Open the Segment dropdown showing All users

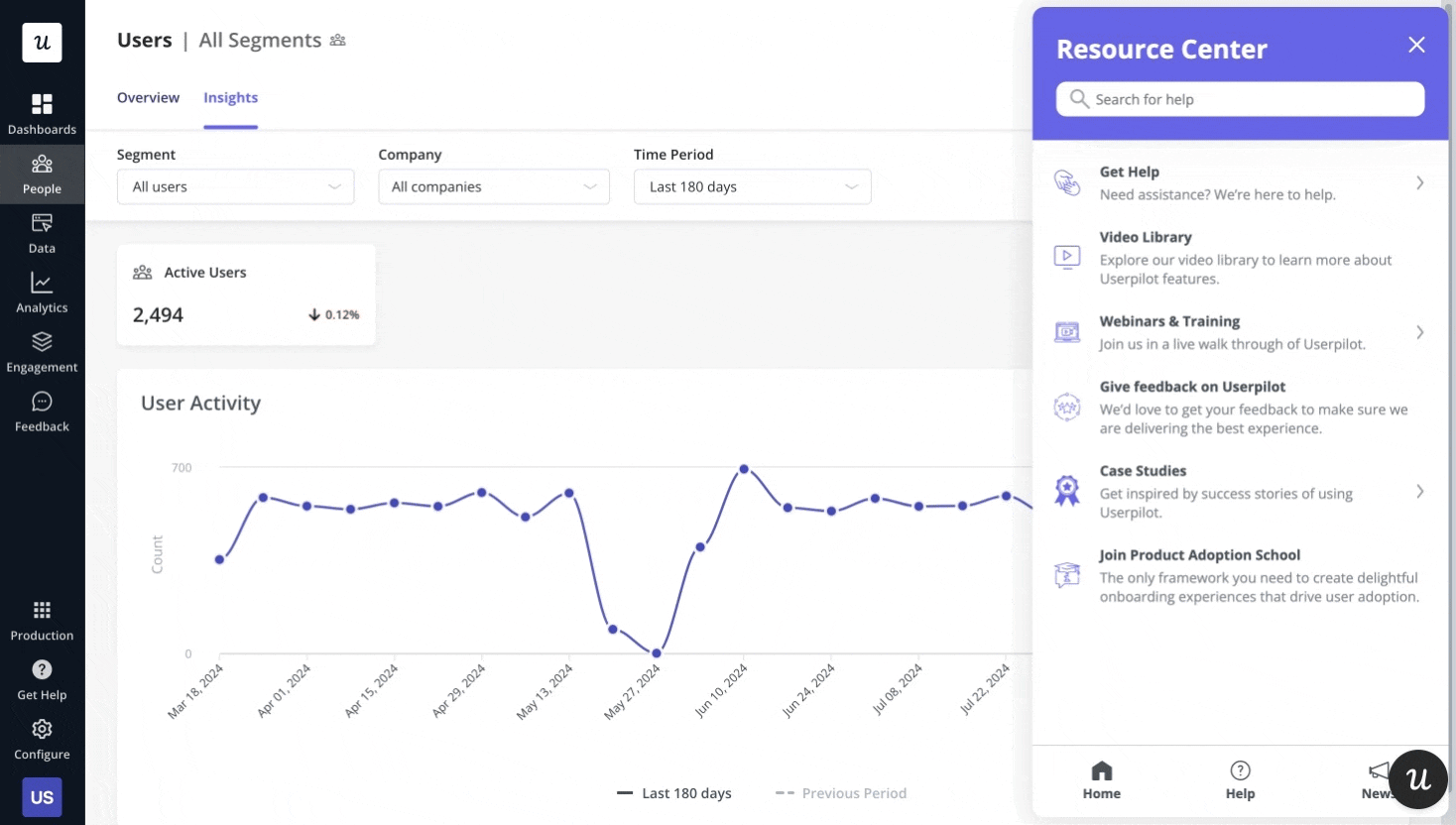tap(235, 186)
